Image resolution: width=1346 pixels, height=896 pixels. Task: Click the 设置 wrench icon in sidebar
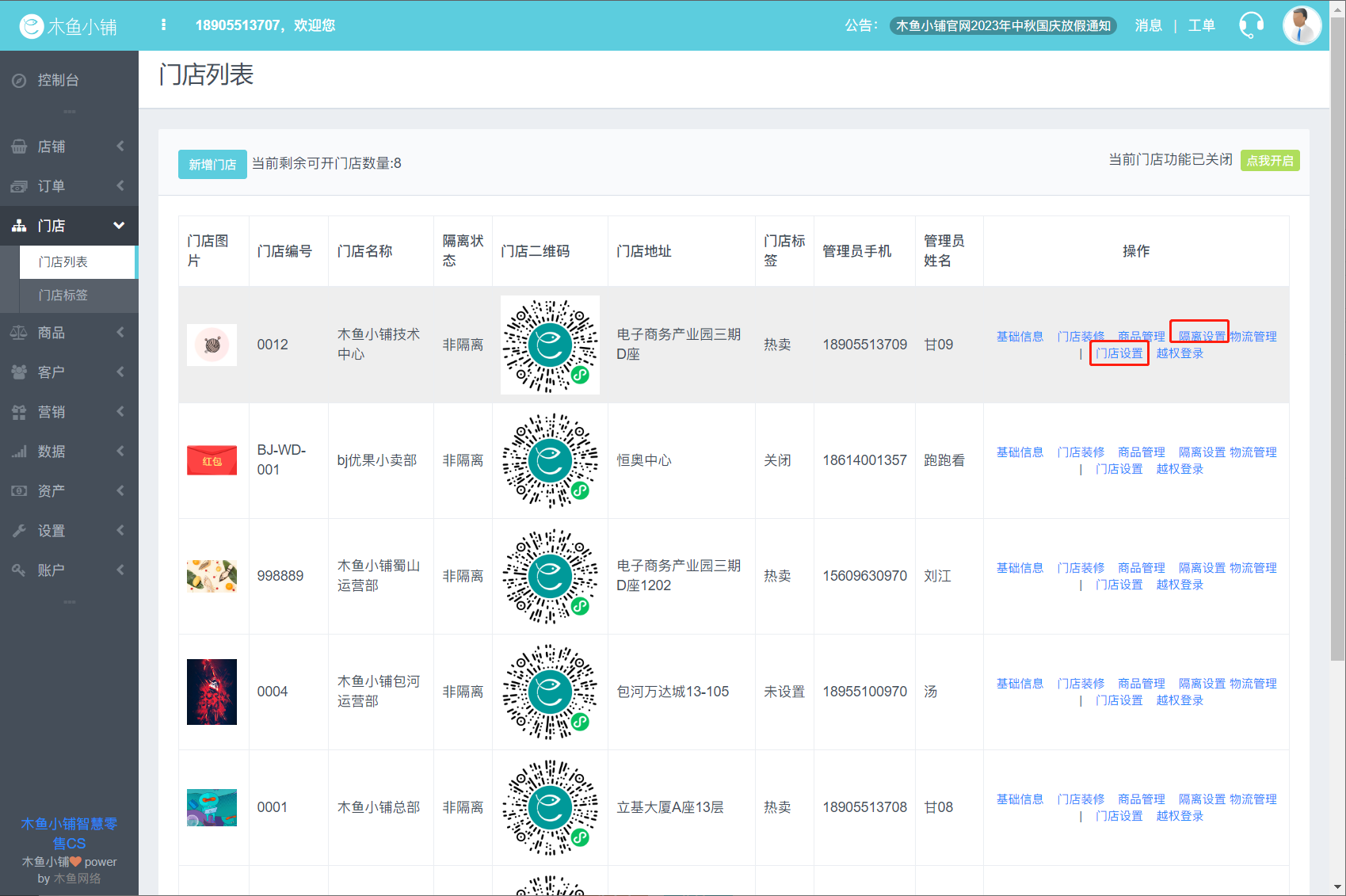coord(19,531)
